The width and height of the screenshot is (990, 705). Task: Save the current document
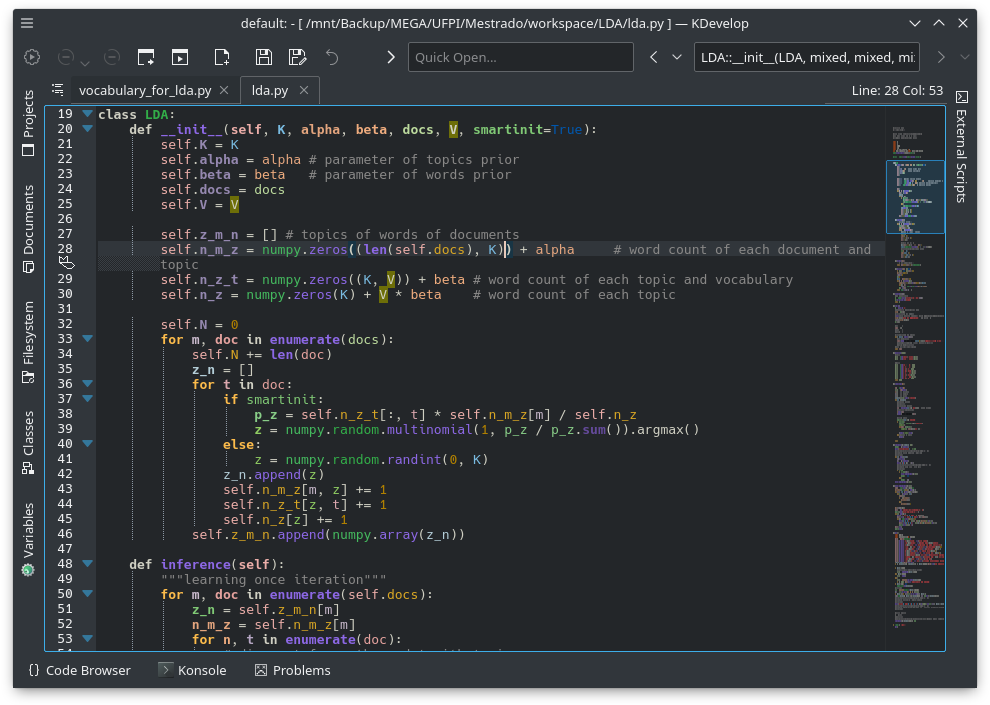(x=262, y=57)
